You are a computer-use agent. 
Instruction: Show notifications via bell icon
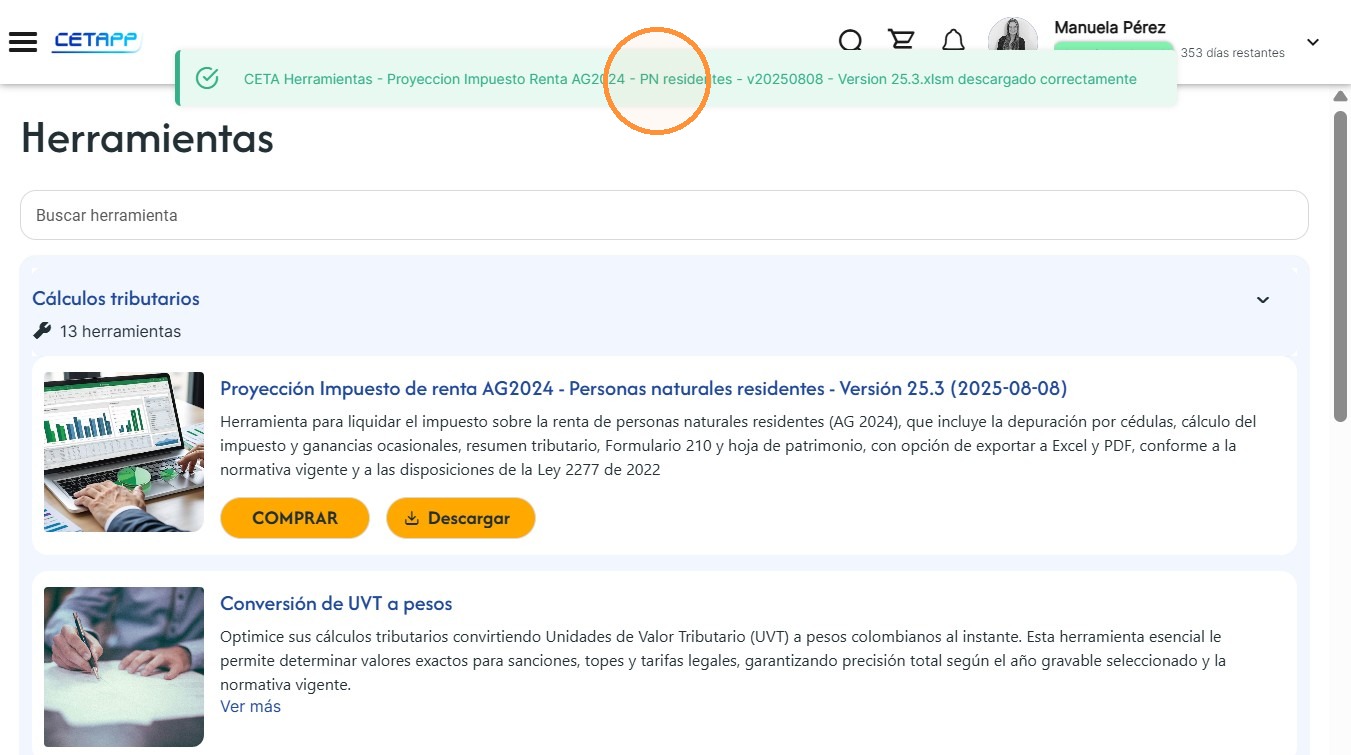click(x=954, y=40)
